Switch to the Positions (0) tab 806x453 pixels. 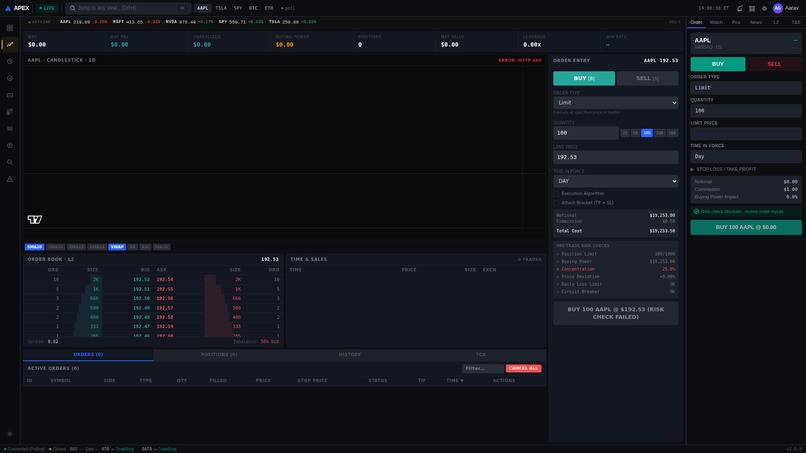[x=218, y=355]
